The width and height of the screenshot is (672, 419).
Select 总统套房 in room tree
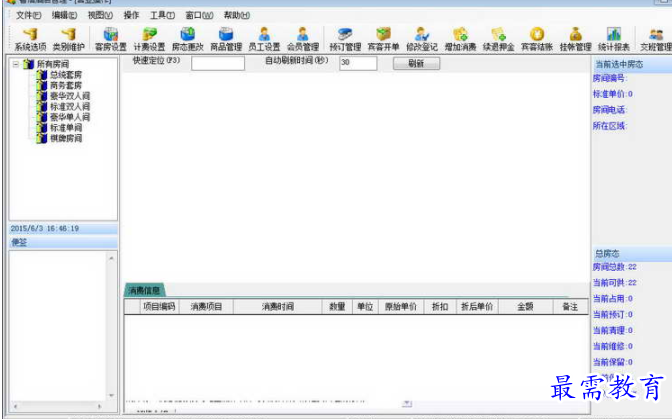click(66, 75)
